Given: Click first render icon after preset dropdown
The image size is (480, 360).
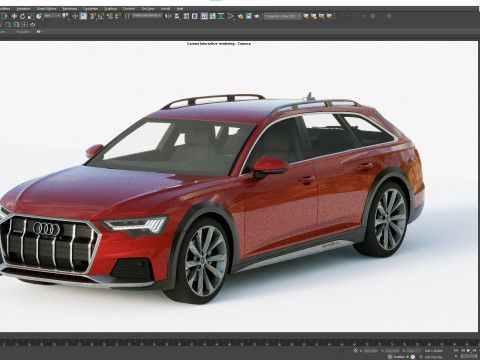Looking at the screenshot, I should point(306,16).
